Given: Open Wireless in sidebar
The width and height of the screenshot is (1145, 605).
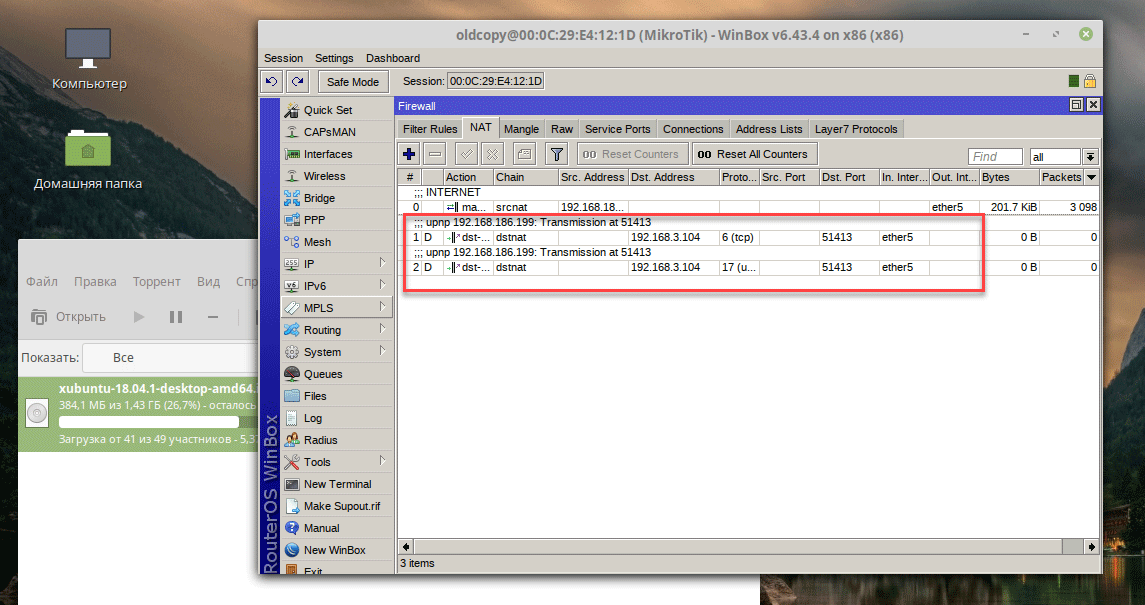Looking at the screenshot, I should (337, 176).
